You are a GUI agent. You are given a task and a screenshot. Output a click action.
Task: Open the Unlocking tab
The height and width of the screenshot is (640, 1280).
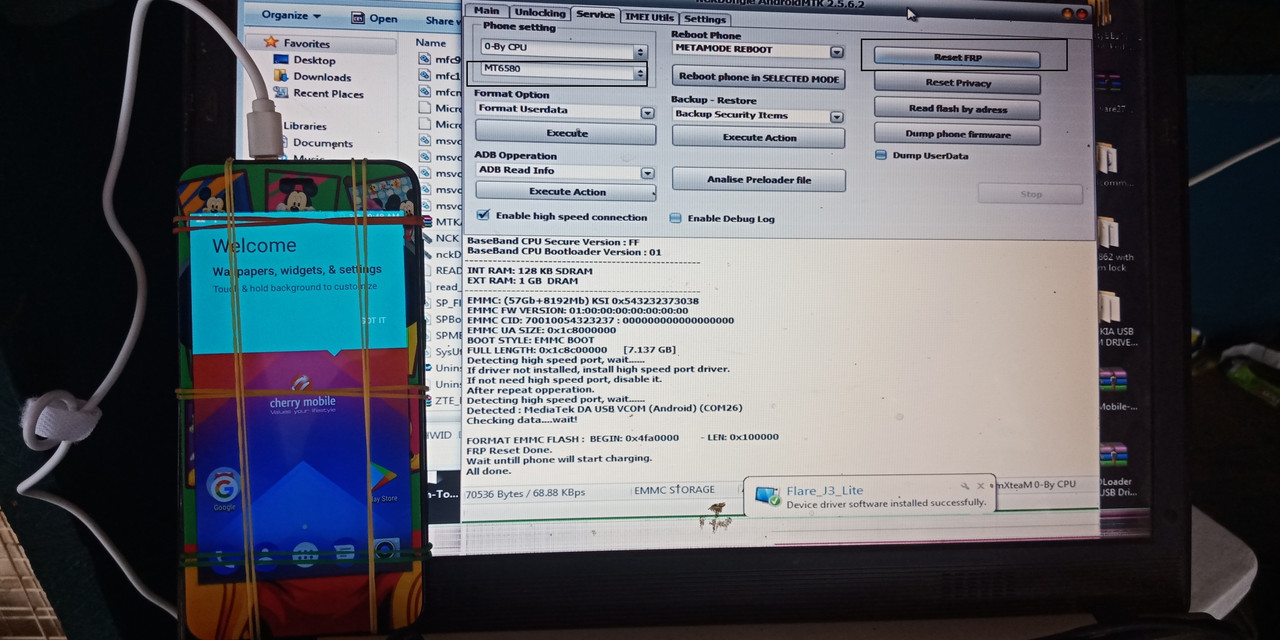click(539, 13)
